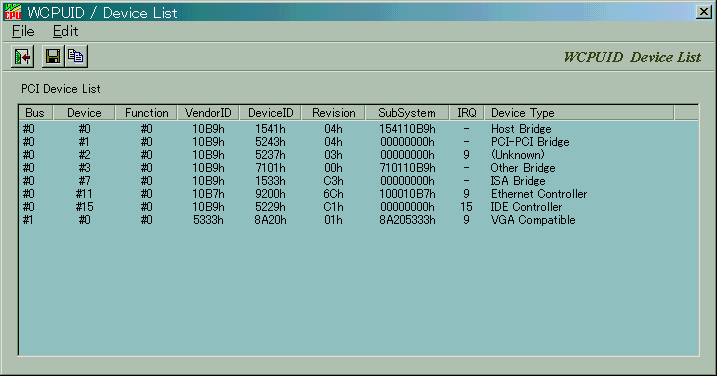Screen dimensions: 717x376
Task: Click DeviceID value 9200h
Action: pyautogui.click(x=270, y=194)
